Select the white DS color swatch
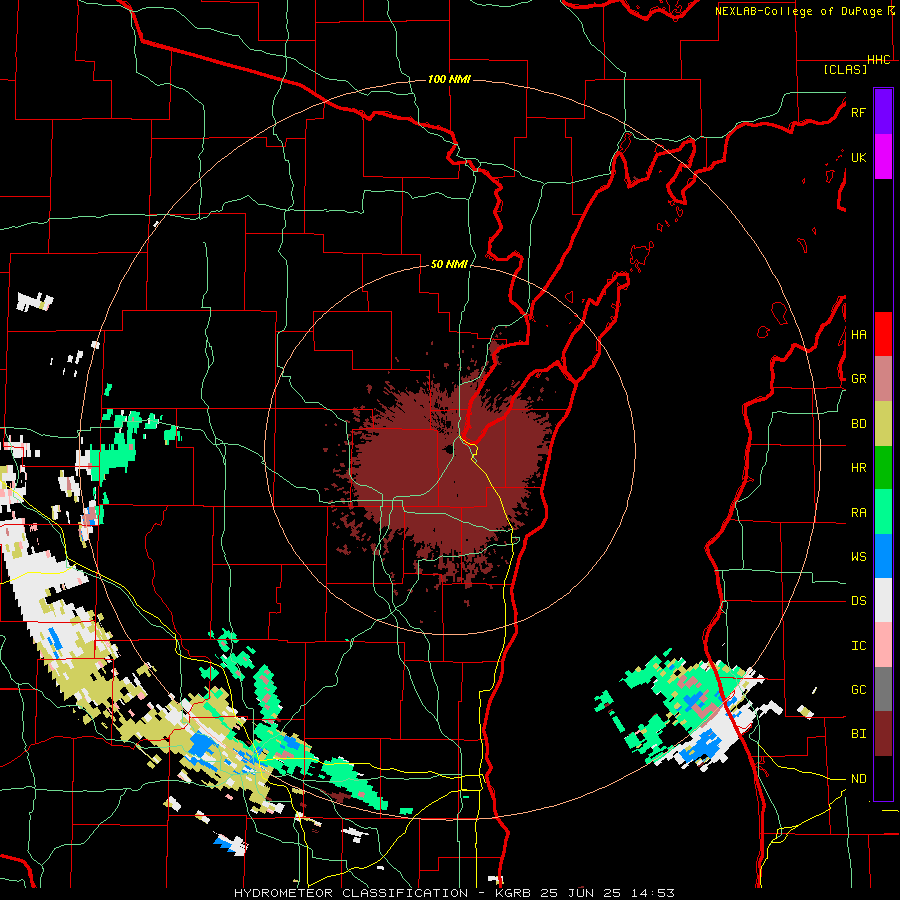Viewport: 900px width, 900px height. 883,600
